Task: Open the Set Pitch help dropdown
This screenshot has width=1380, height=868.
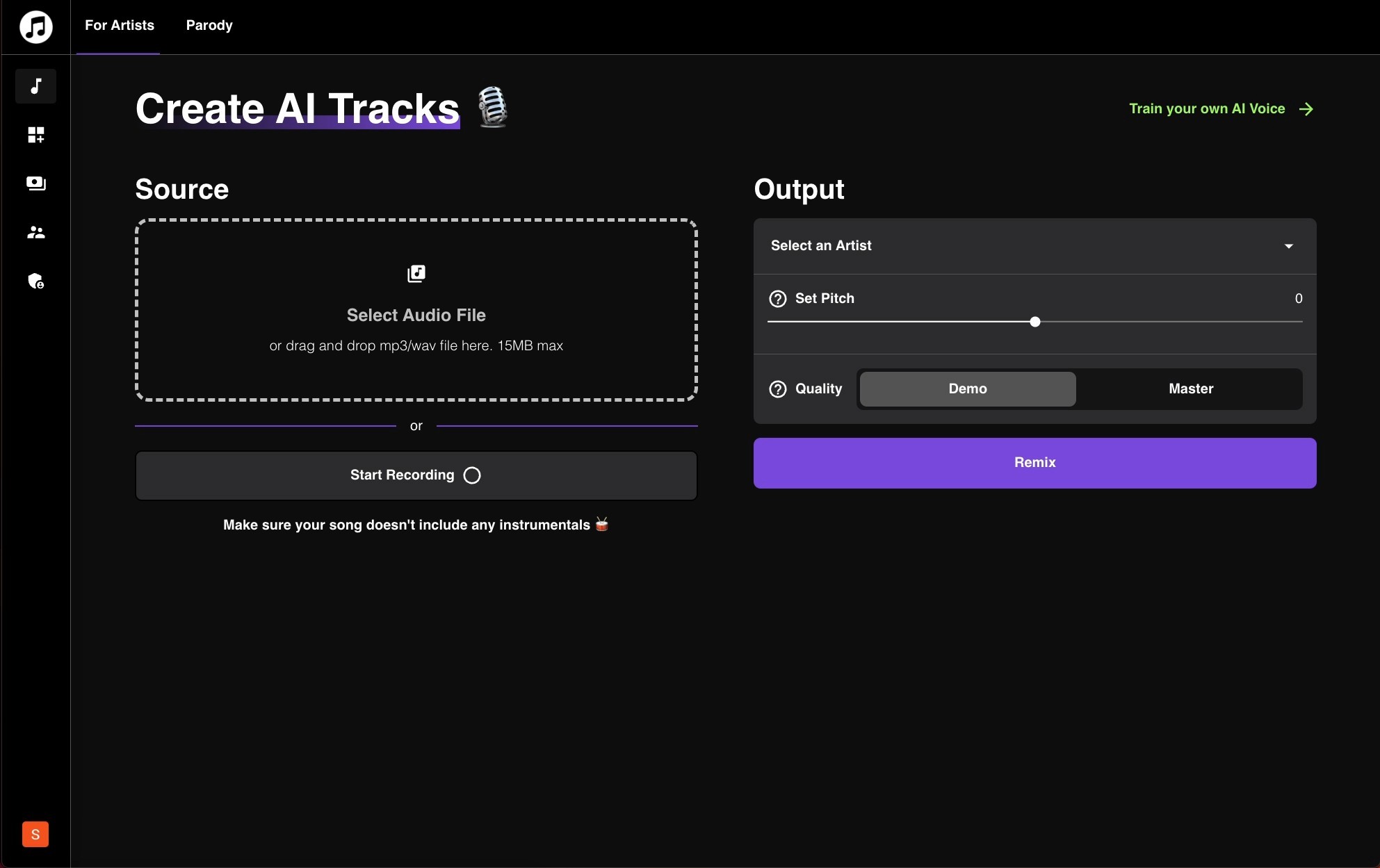Action: pos(777,298)
